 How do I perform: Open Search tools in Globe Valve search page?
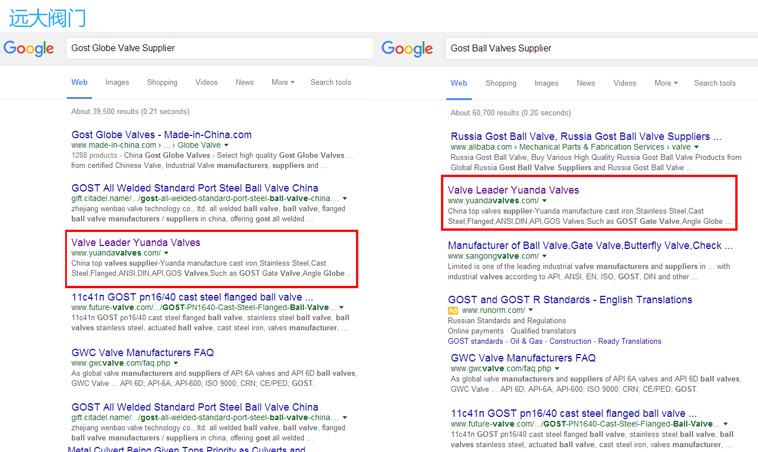click(x=331, y=82)
